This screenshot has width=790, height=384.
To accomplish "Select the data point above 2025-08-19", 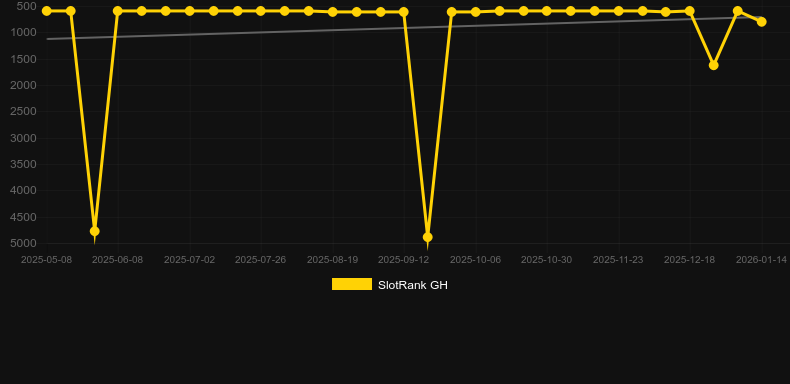I will pyautogui.click(x=333, y=12).
